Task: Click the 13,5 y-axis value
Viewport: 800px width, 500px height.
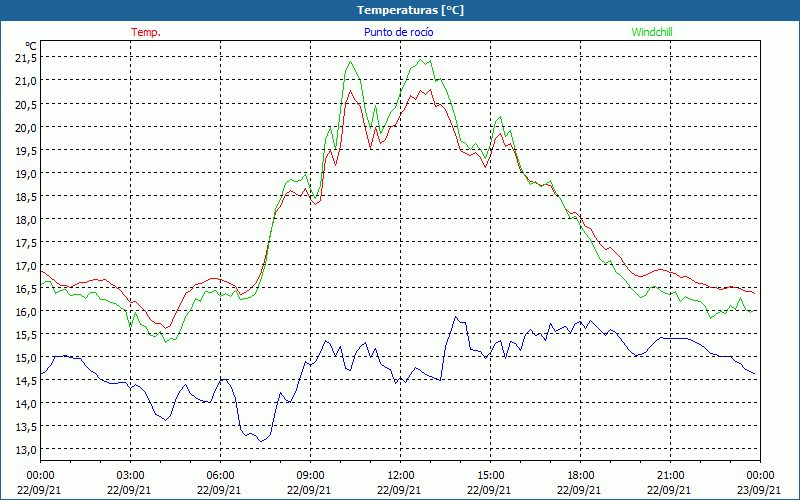Action: (26, 427)
